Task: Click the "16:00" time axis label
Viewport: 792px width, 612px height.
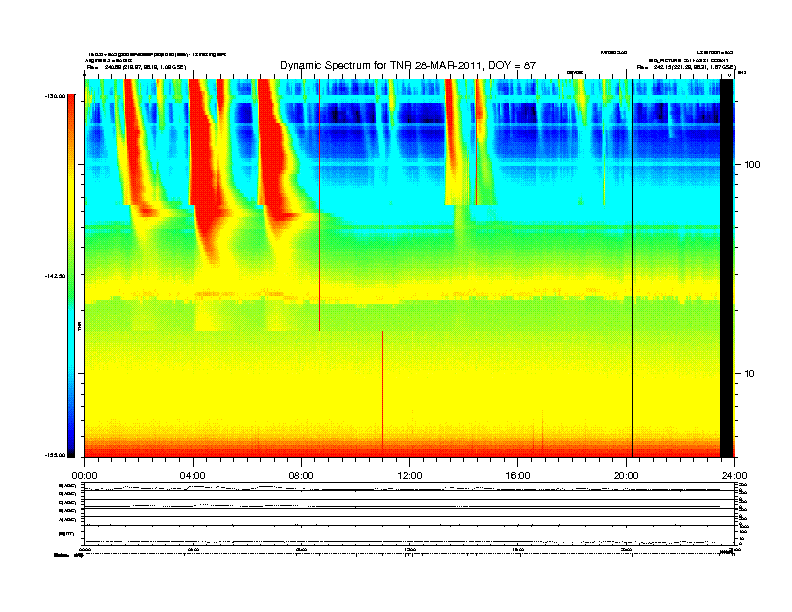Action: [x=518, y=475]
